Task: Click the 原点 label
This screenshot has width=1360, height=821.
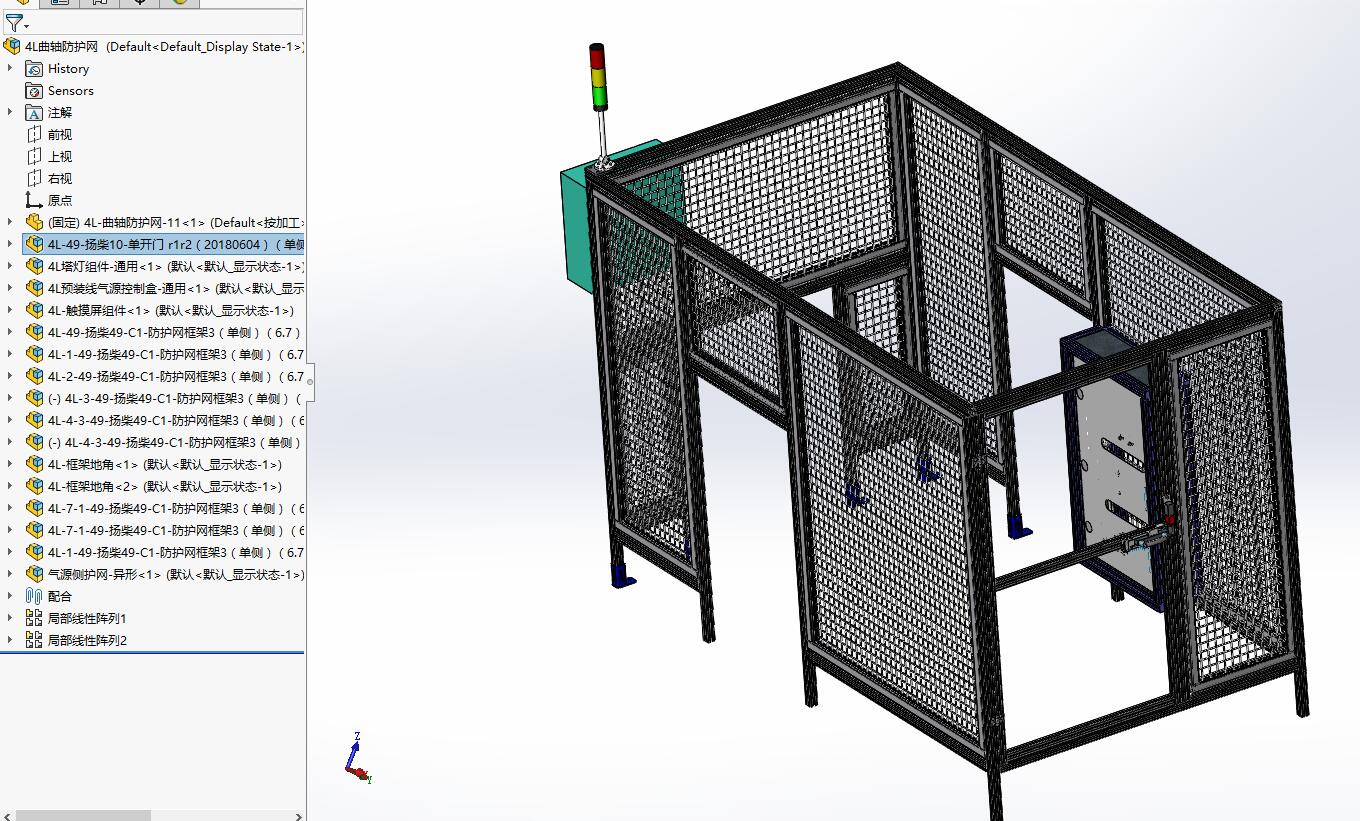Action: point(60,201)
